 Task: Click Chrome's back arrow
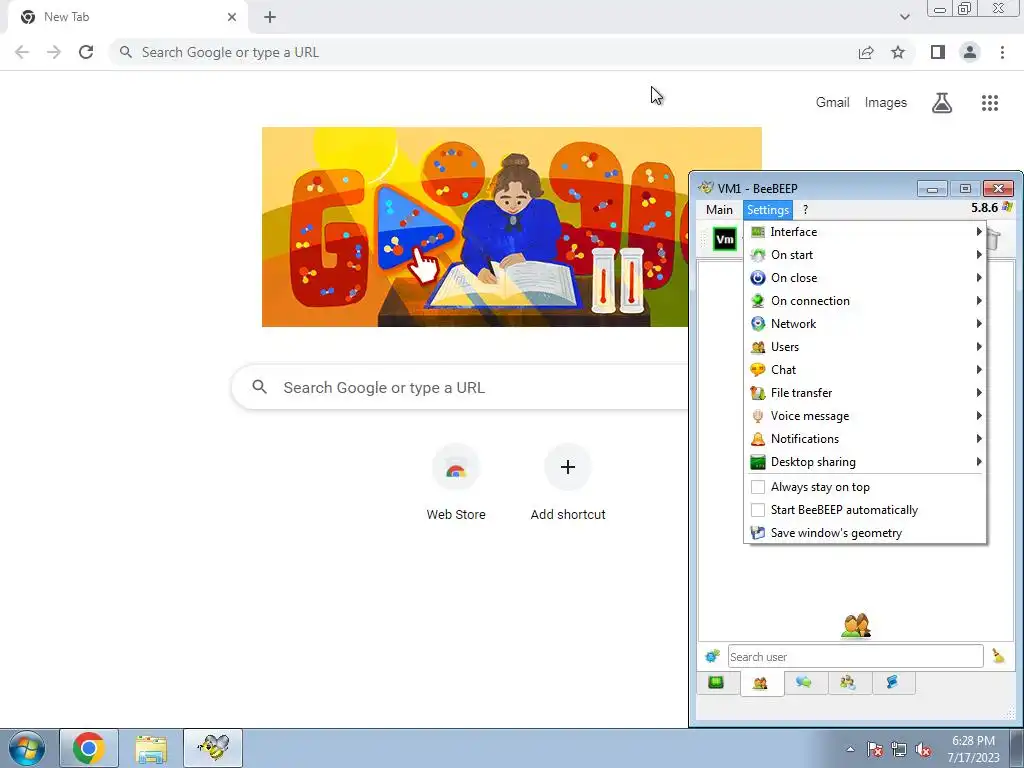click(22, 52)
